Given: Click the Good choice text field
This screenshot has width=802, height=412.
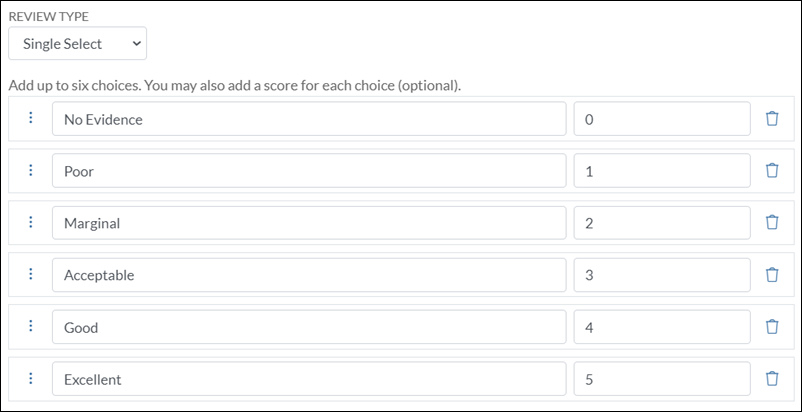Looking at the screenshot, I should (x=308, y=327).
